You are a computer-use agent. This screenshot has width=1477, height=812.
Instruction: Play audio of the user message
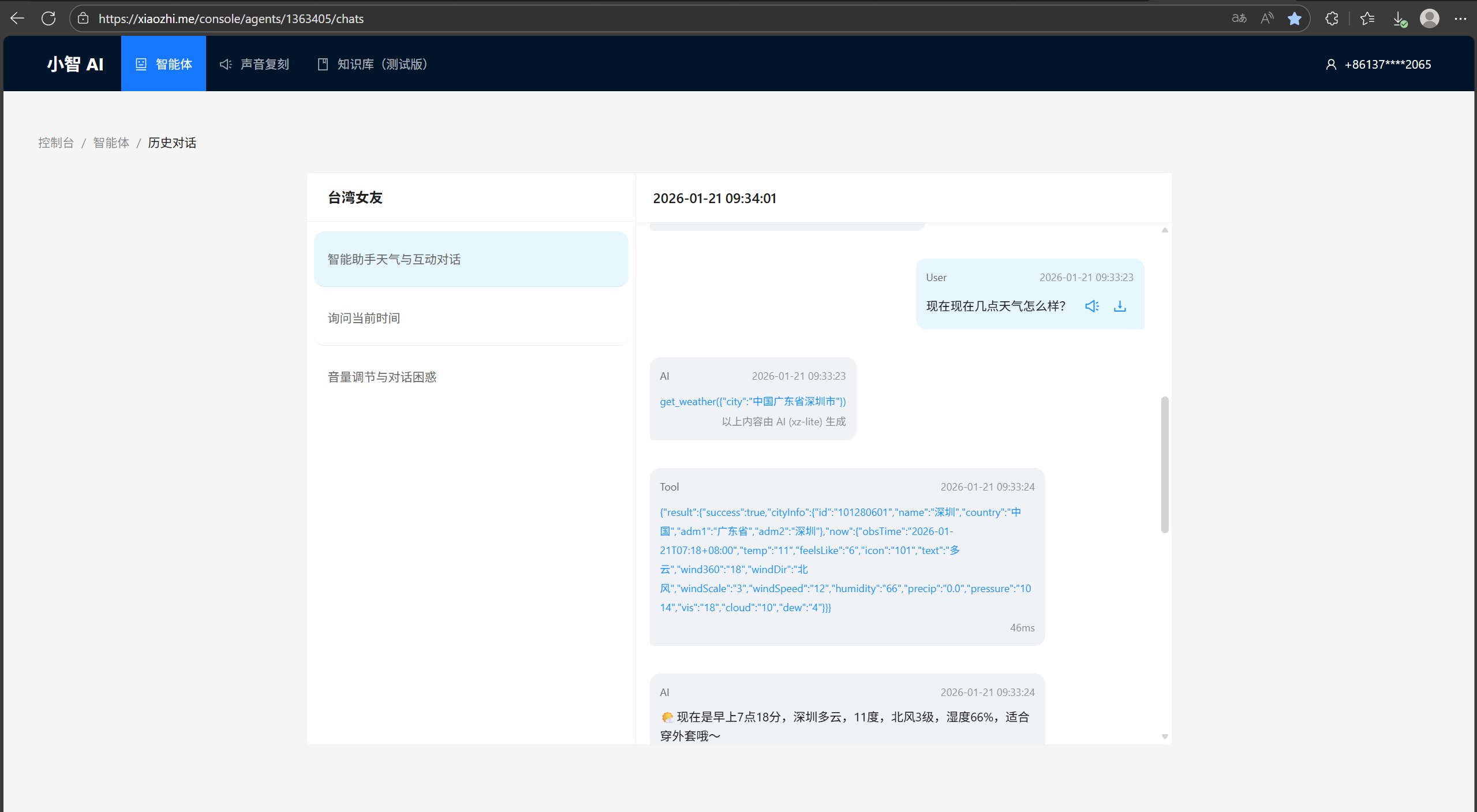click(1091, 306)
